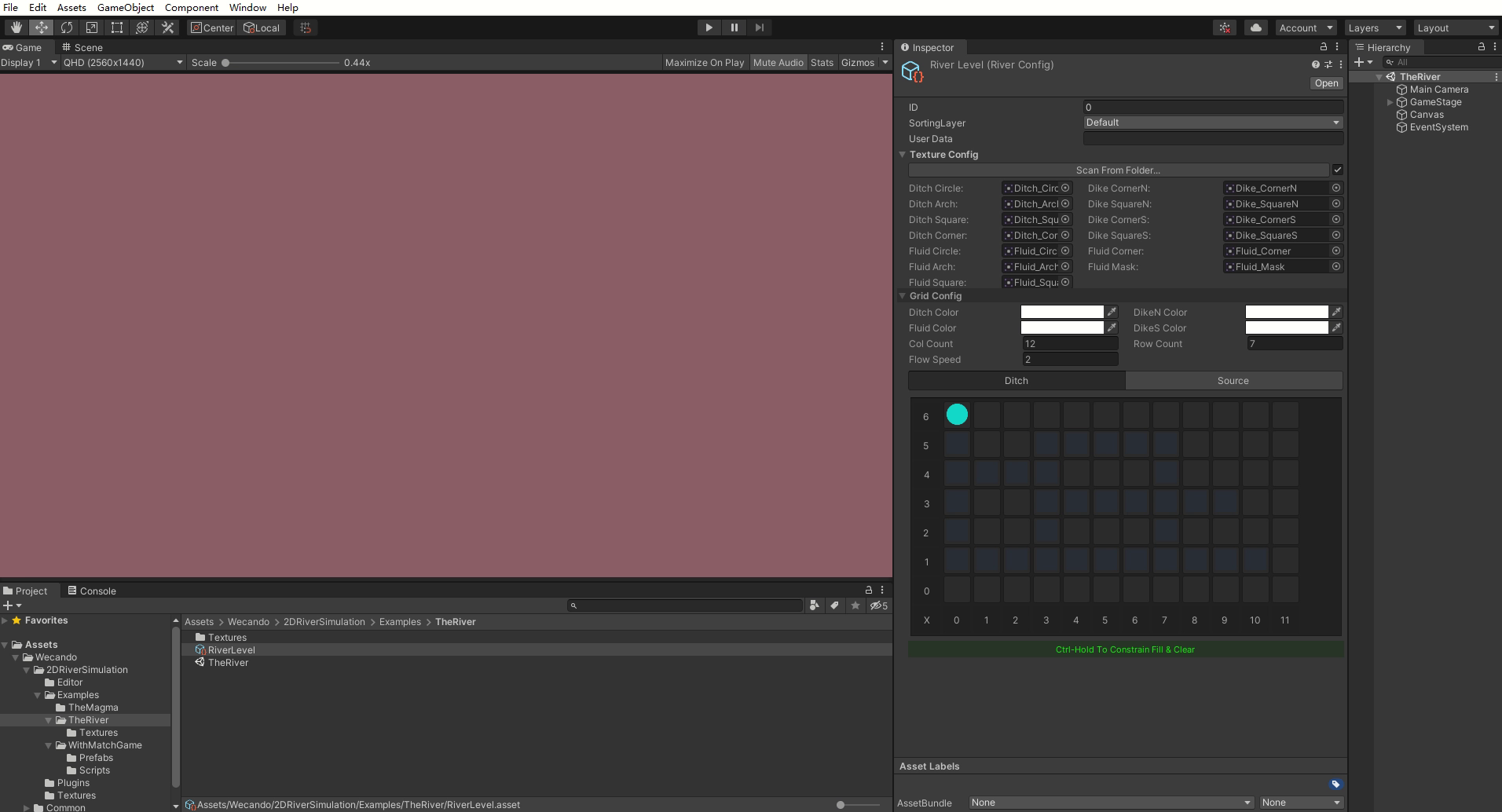Search by label in Project panel
This screenshot has width=1502, height=812.
834,605
